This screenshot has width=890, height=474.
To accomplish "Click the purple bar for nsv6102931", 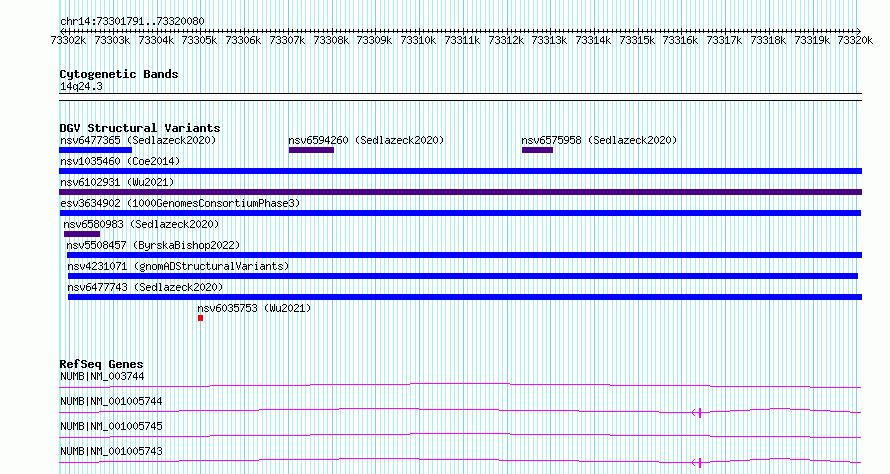I will click(x=460, y=192).
